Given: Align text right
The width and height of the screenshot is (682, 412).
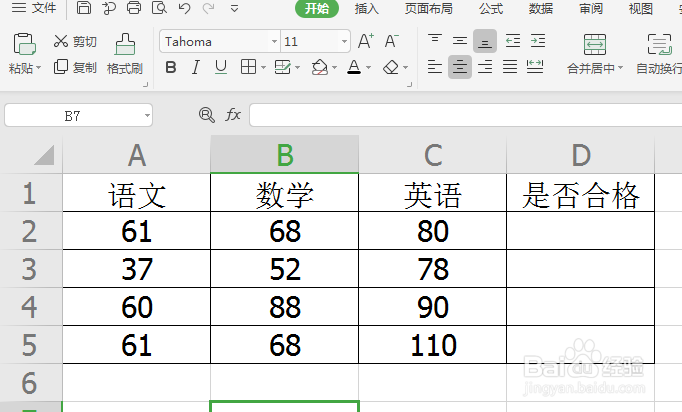Looking at the screenshot, I should pos(485,67).
